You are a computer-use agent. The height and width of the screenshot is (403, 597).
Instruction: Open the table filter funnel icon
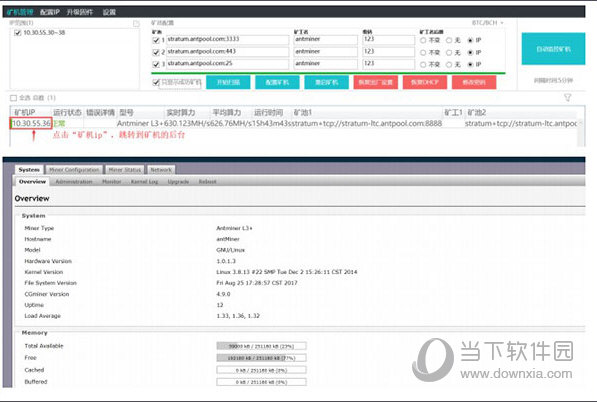click(567, 98)
